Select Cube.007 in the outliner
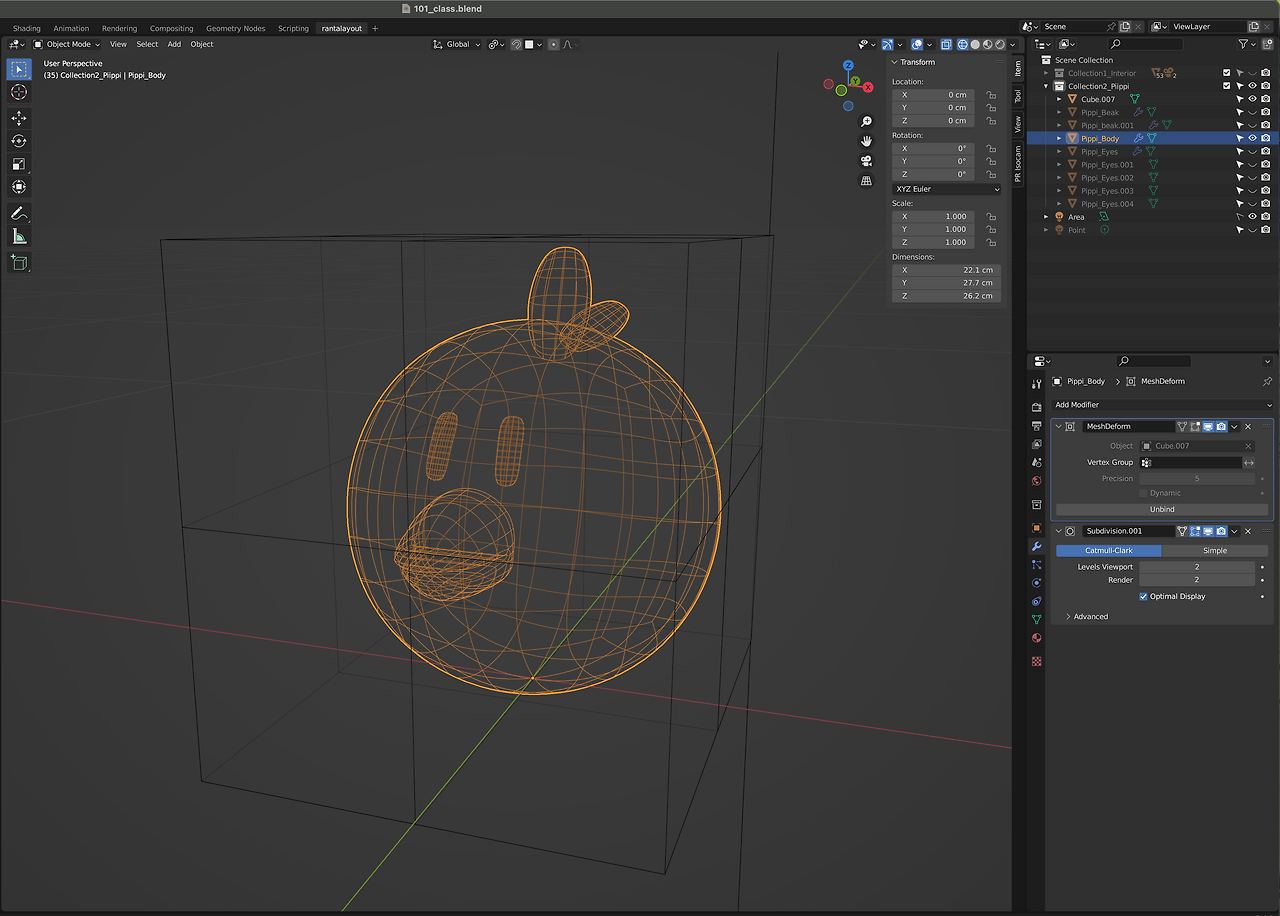This screenshot has height=916, width=1280. coord(1097,100)
